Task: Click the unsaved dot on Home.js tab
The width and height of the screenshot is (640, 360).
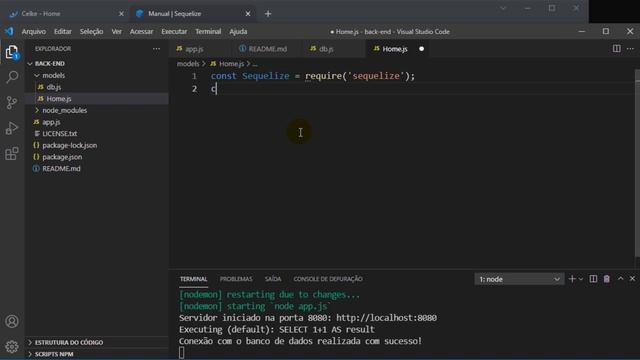Action: tap(421, 49)
